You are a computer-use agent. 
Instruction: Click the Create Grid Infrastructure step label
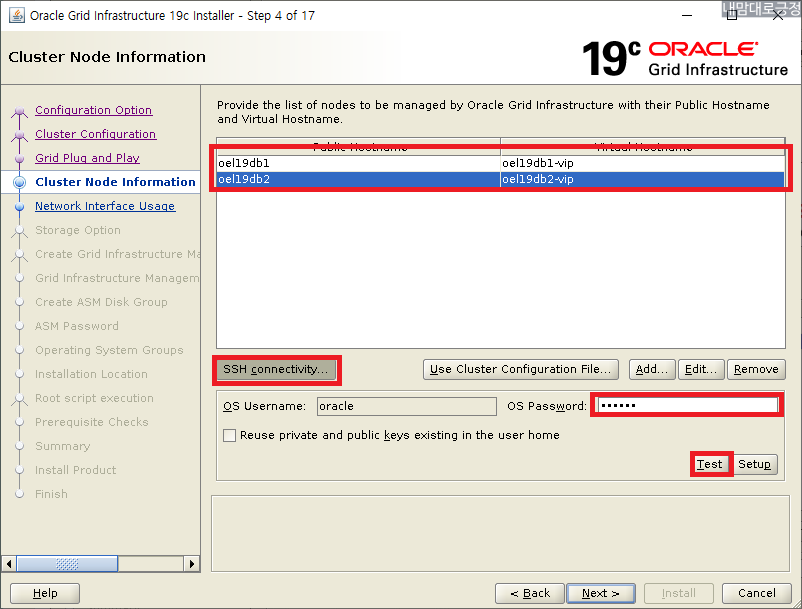117,254
